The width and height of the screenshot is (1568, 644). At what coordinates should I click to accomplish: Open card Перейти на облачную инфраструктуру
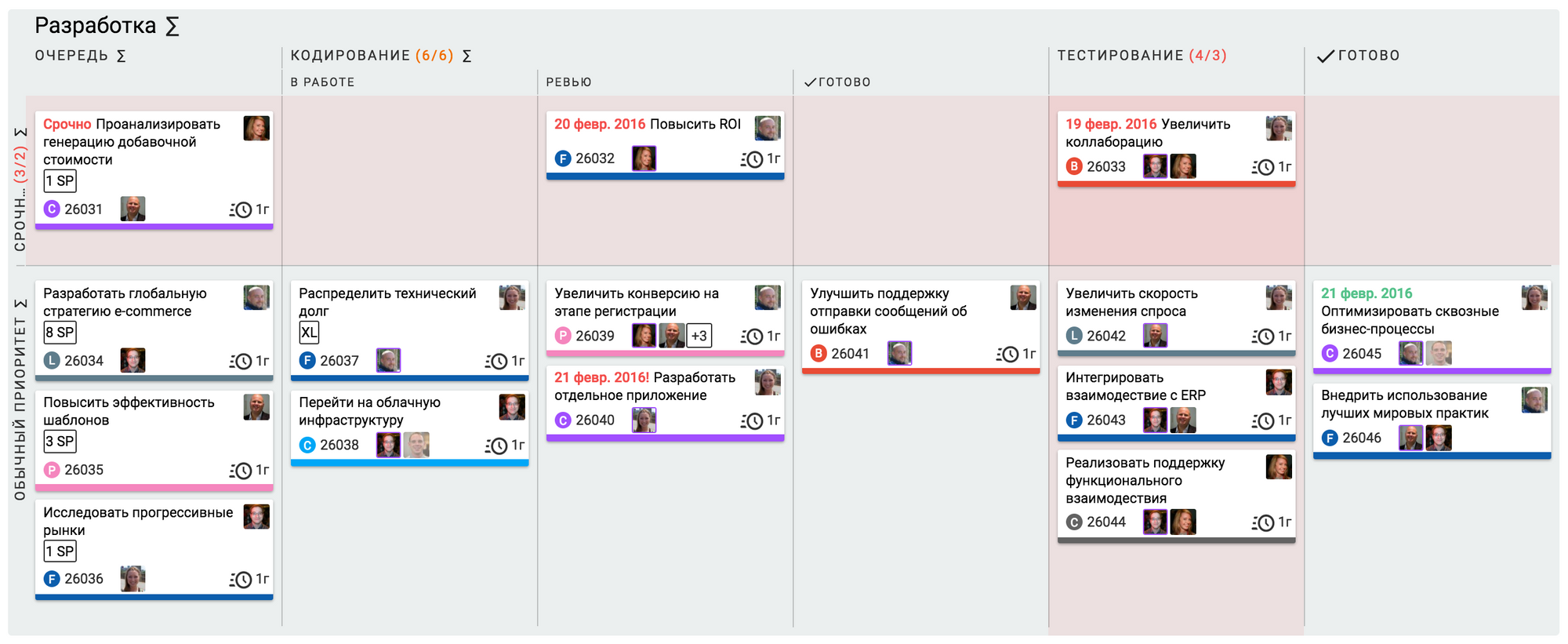point(369,411)
